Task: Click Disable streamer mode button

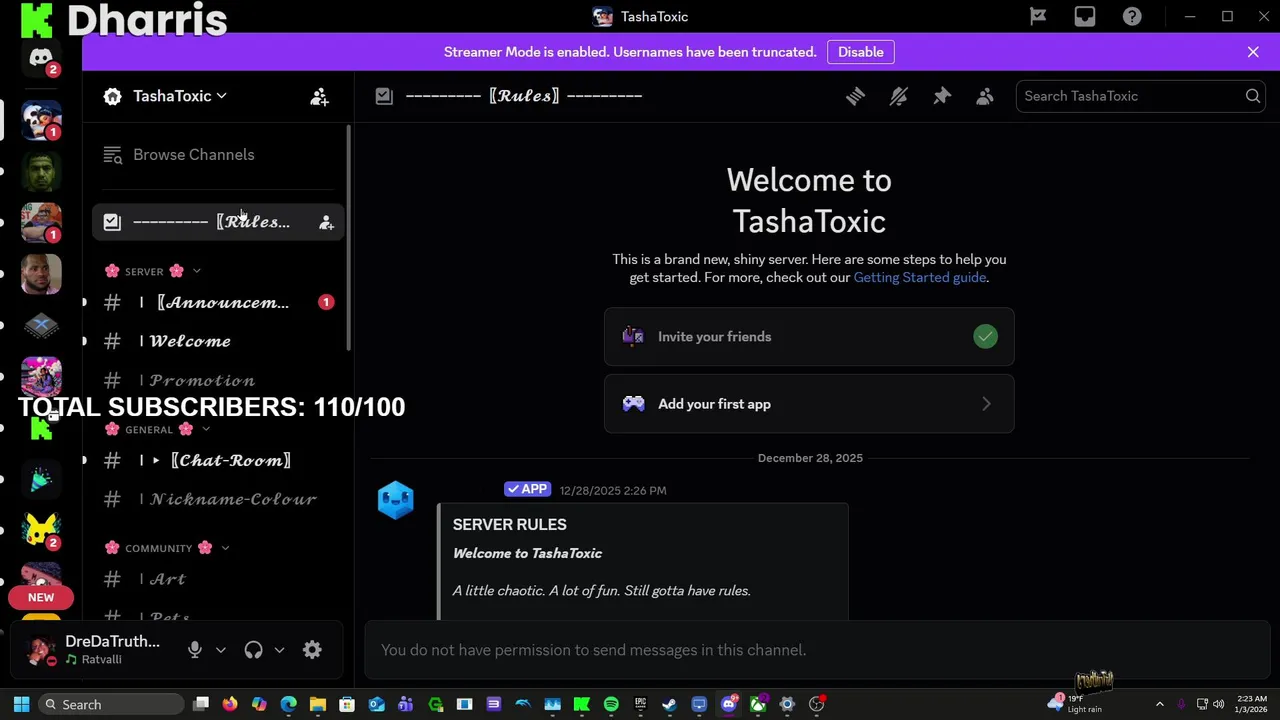Action: click(x=860, y=52)
